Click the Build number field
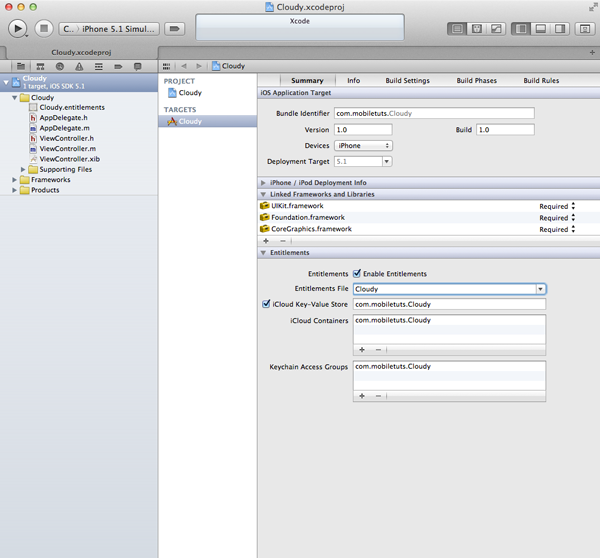 click(x=505, y=130)
